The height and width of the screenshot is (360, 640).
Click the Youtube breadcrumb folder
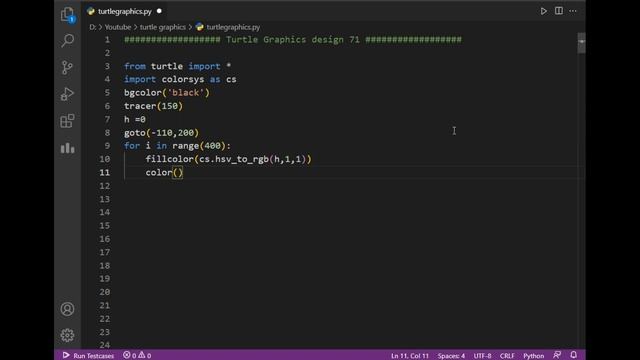[x=118, y=27]
